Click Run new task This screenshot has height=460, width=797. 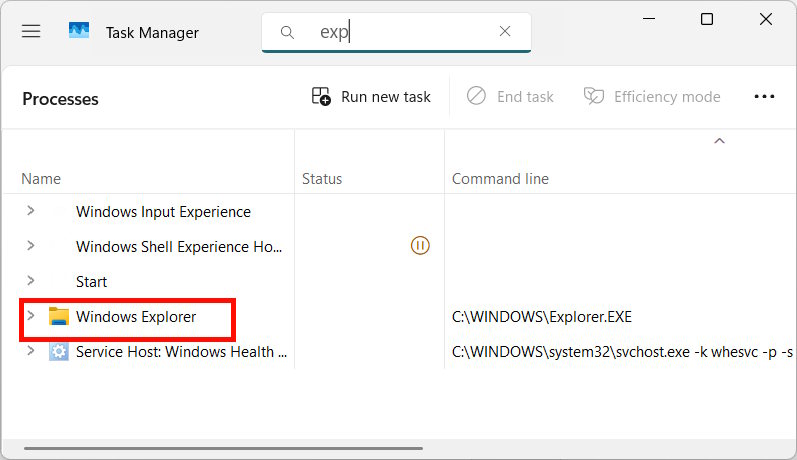(371, 97)
